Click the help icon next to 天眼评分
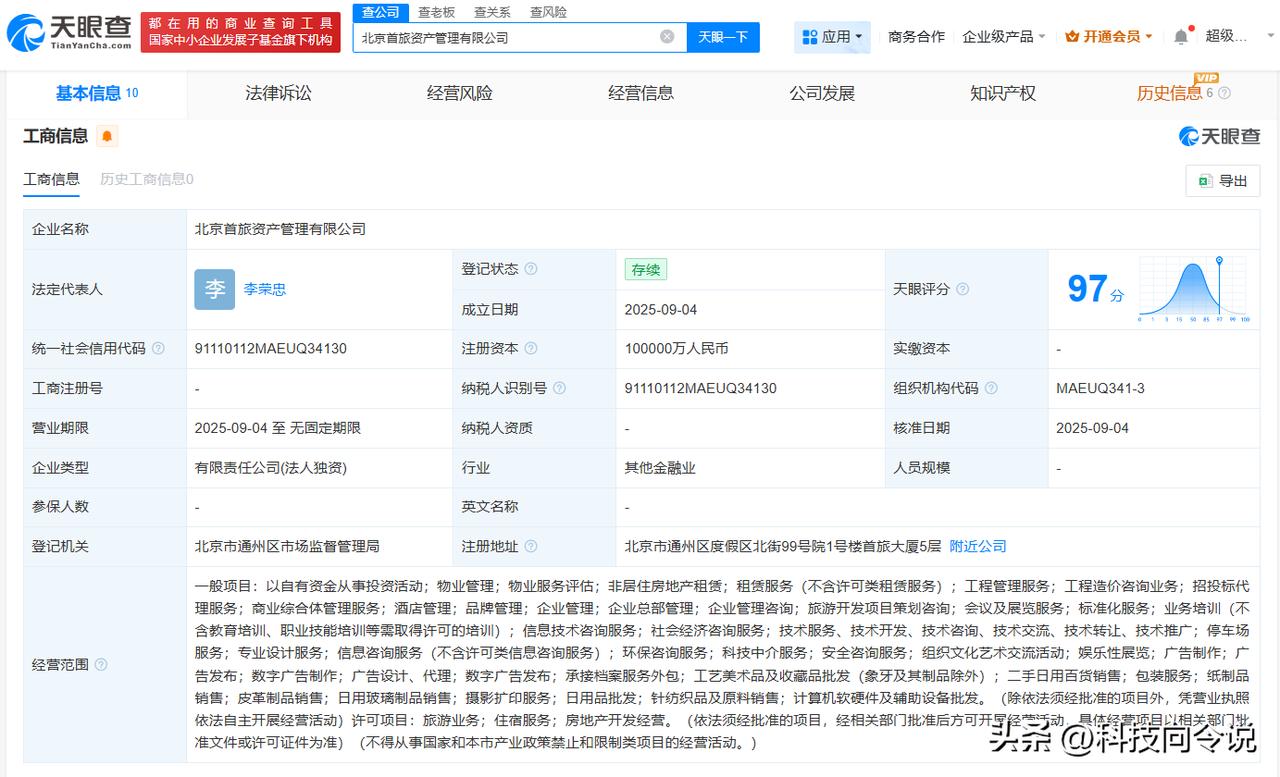 962,289
